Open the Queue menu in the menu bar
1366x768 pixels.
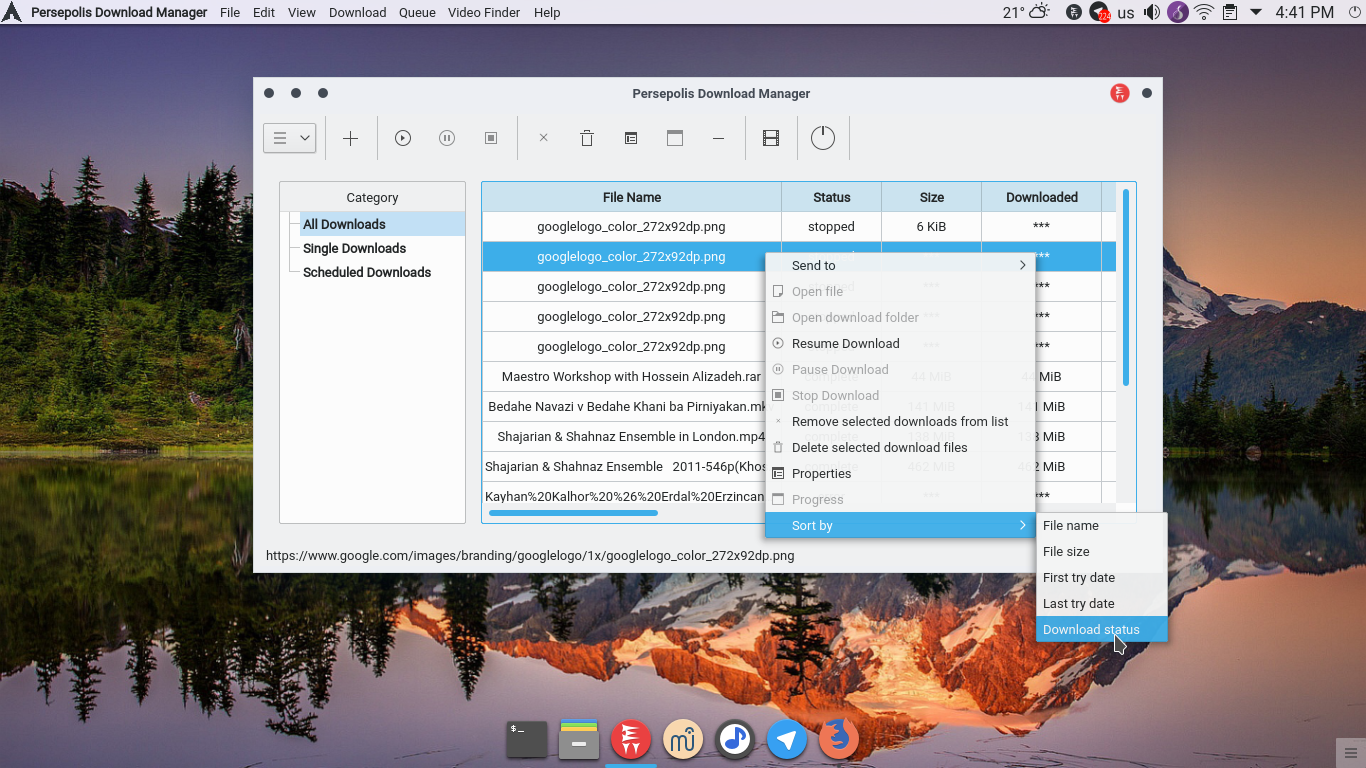(x=417, y=12)
